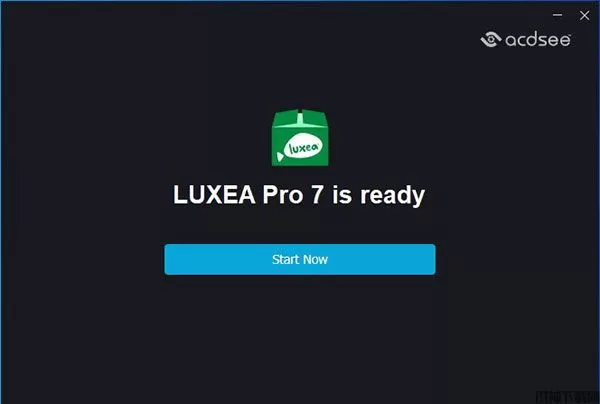600x404 pixels.
Task: Click the acdsee eye logo icon
Action: 491,39
